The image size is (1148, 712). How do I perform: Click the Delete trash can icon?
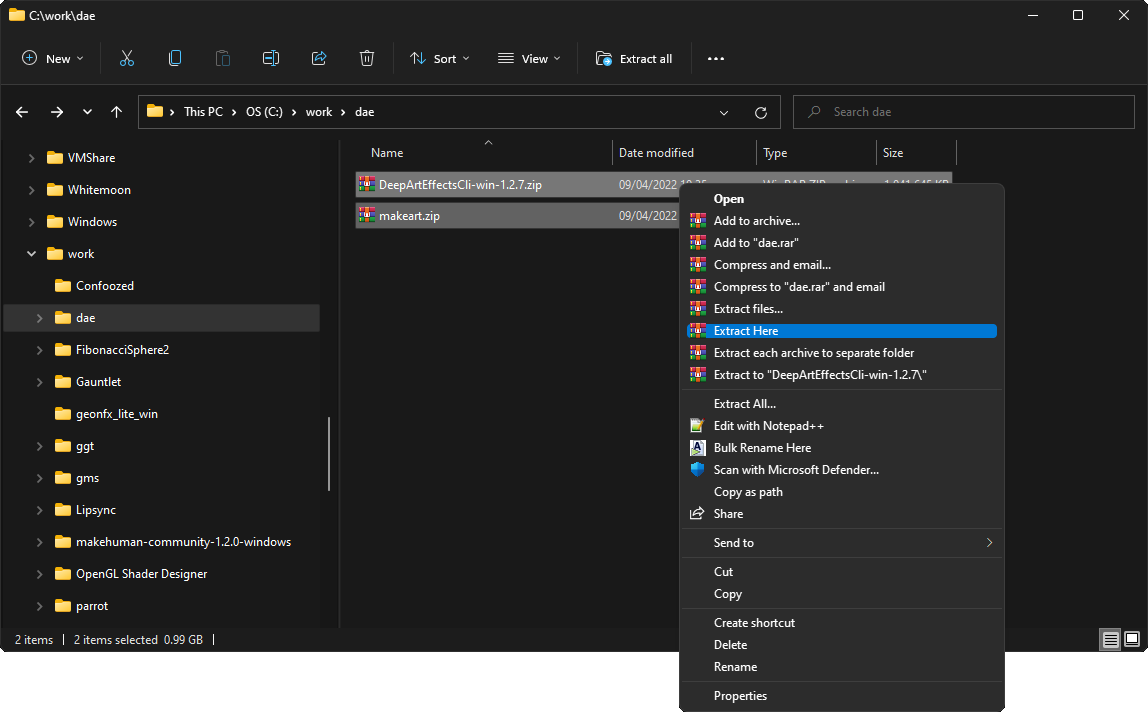click(x=367, y=59)
